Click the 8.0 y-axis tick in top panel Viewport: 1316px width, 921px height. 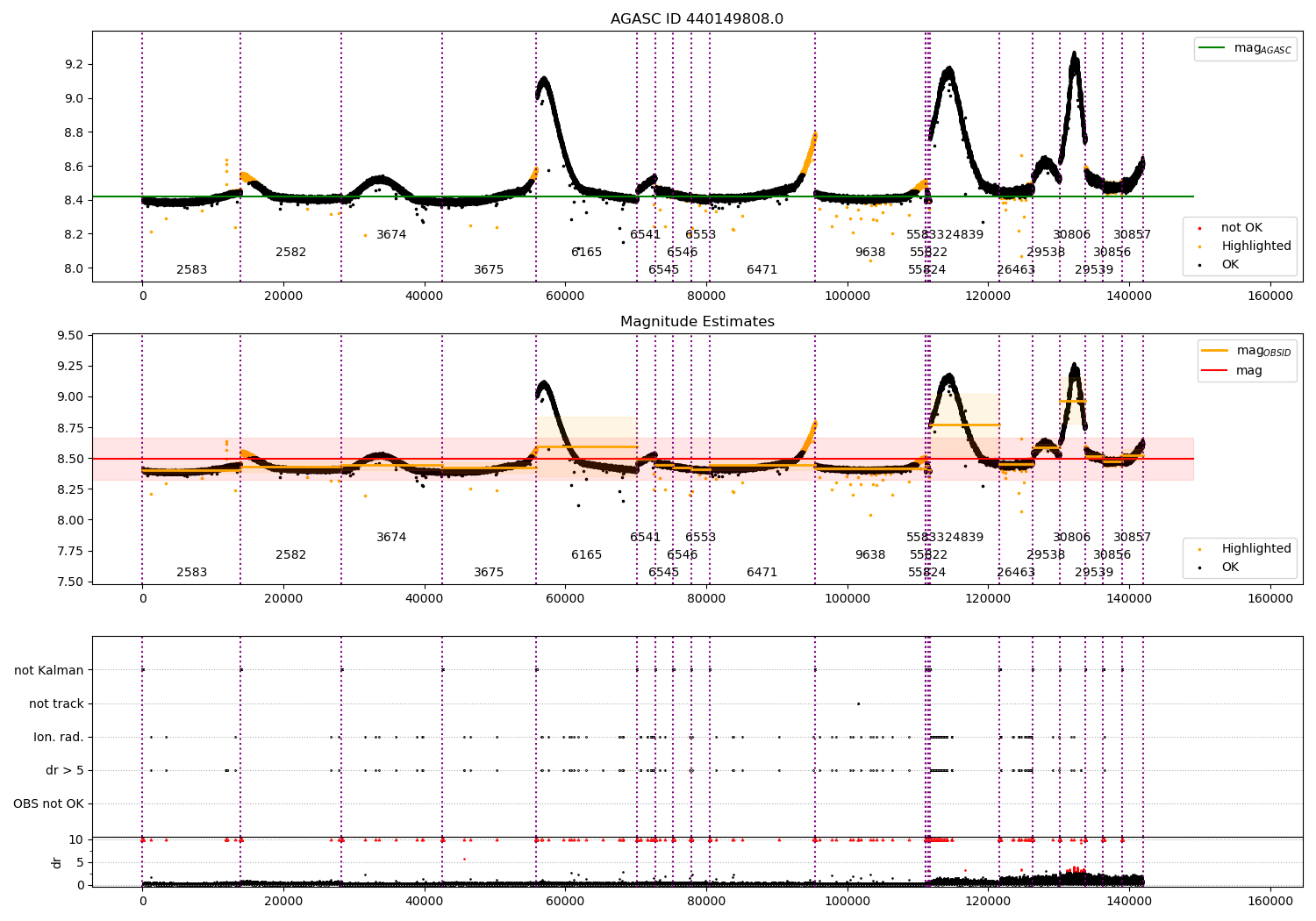click(x=74, y=268)
